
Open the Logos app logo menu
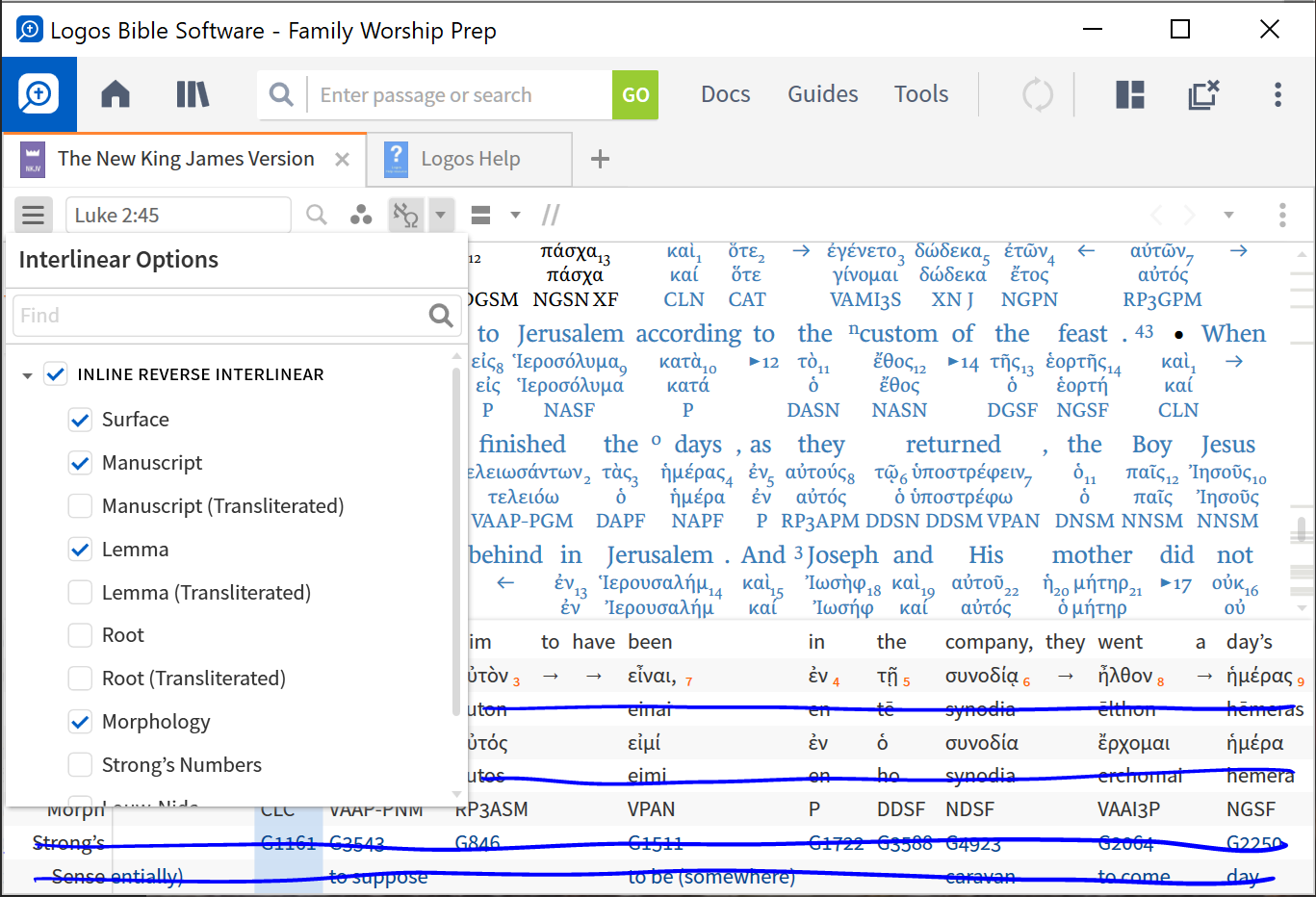(x=39, y=94)
